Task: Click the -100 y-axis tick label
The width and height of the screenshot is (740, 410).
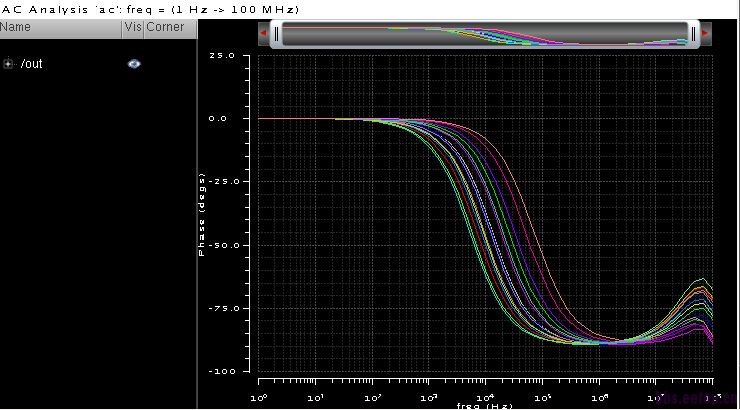Action: (222, 371)
